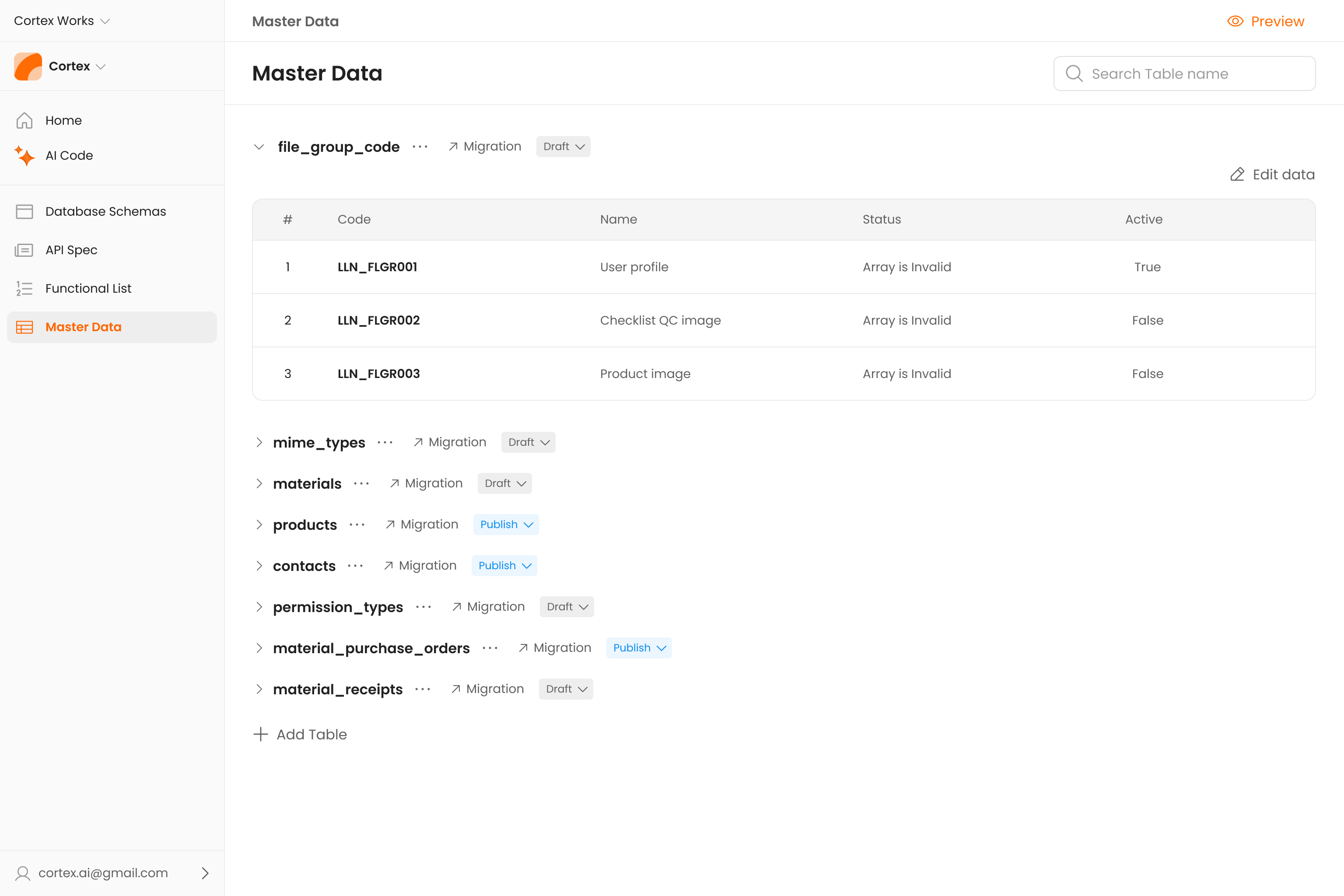Click the Preview eye icon

(x=1235, y=21)
